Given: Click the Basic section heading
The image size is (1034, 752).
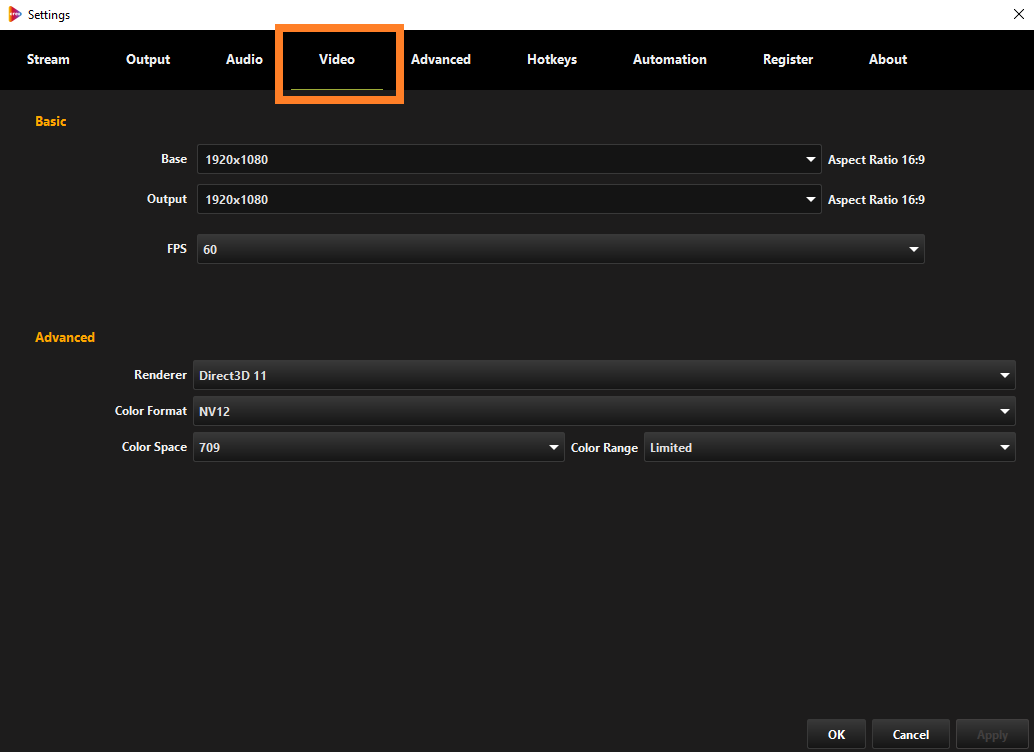Looking at the screenshot, I should 51,121.
